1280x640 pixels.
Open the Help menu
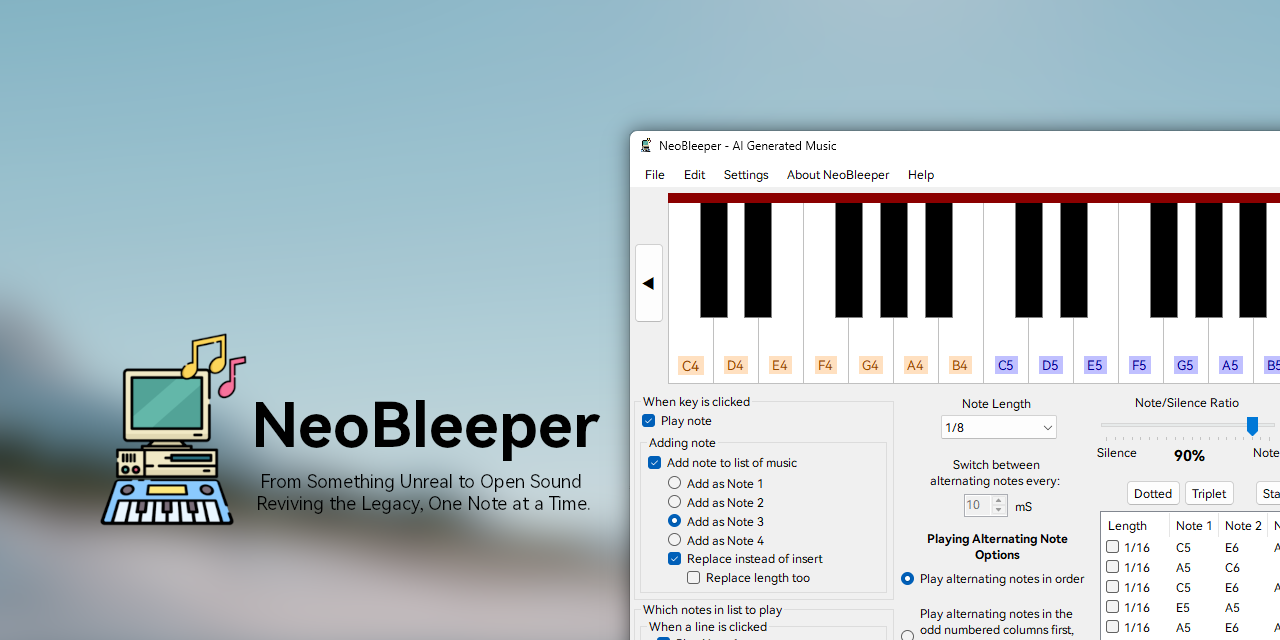point(921,175)
